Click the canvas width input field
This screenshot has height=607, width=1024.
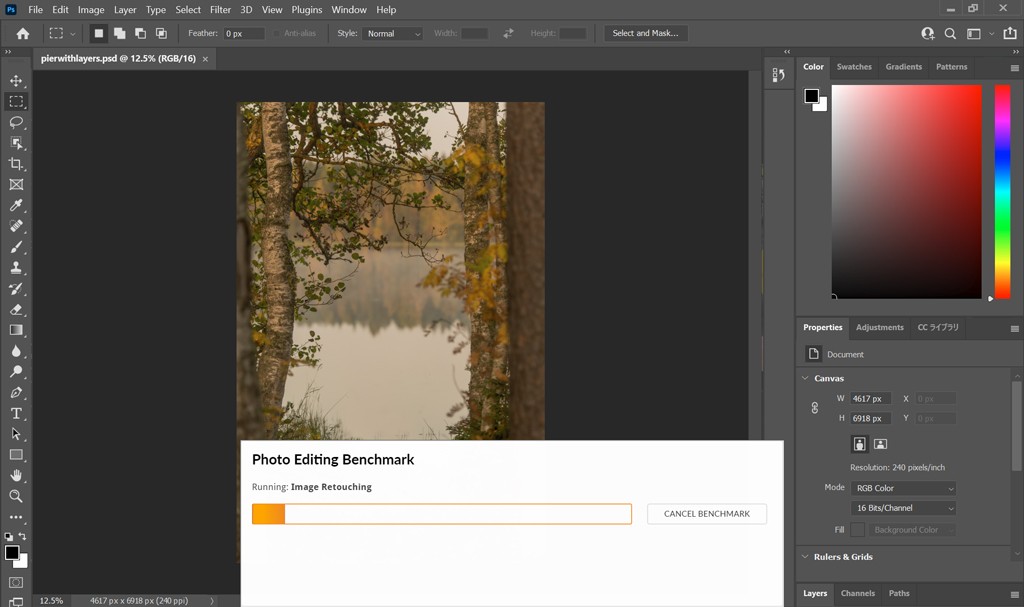pyautogui.click(x=869, y=398)
